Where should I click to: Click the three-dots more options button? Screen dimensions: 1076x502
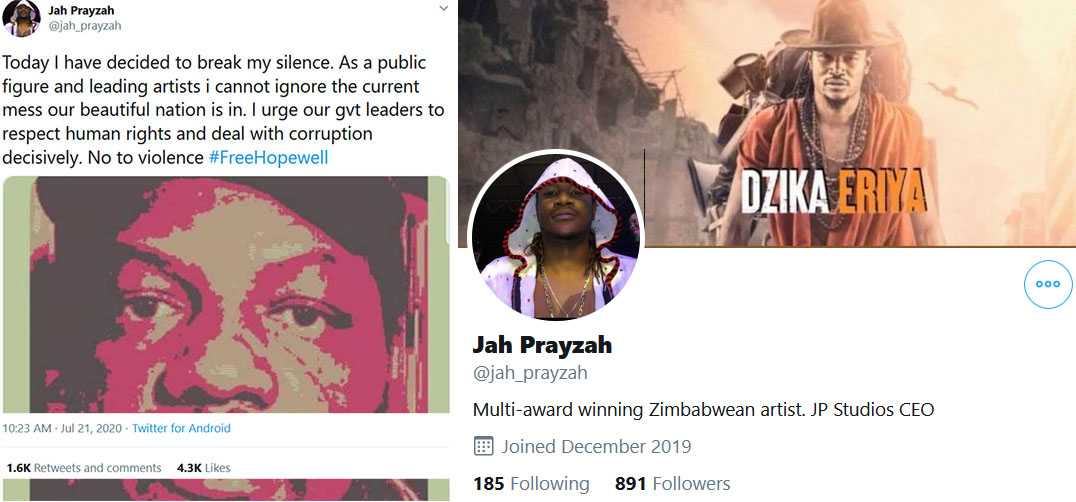click(x=1048, y=284)
